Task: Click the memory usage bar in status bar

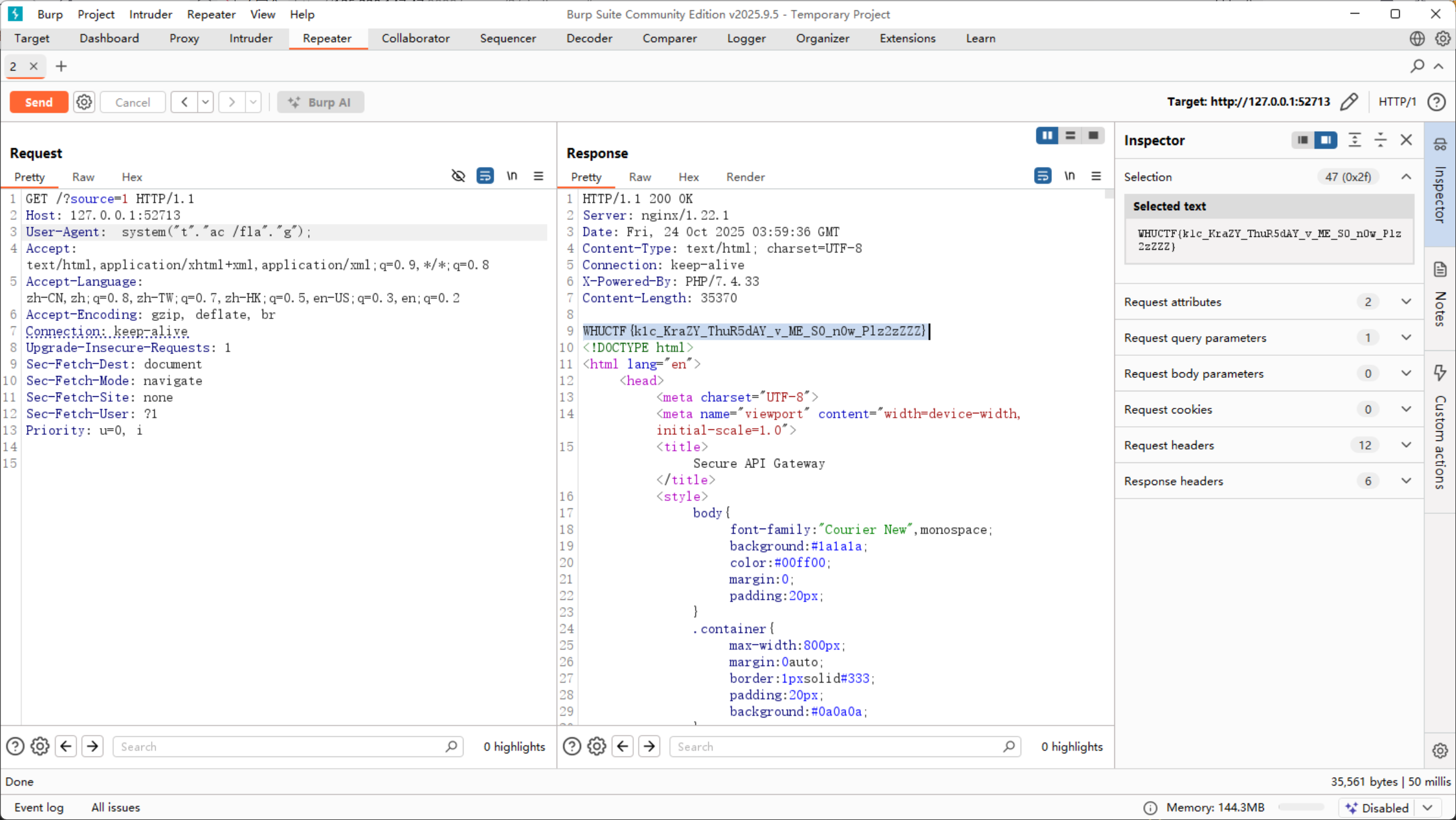Action: click(x=1300, y=807)
